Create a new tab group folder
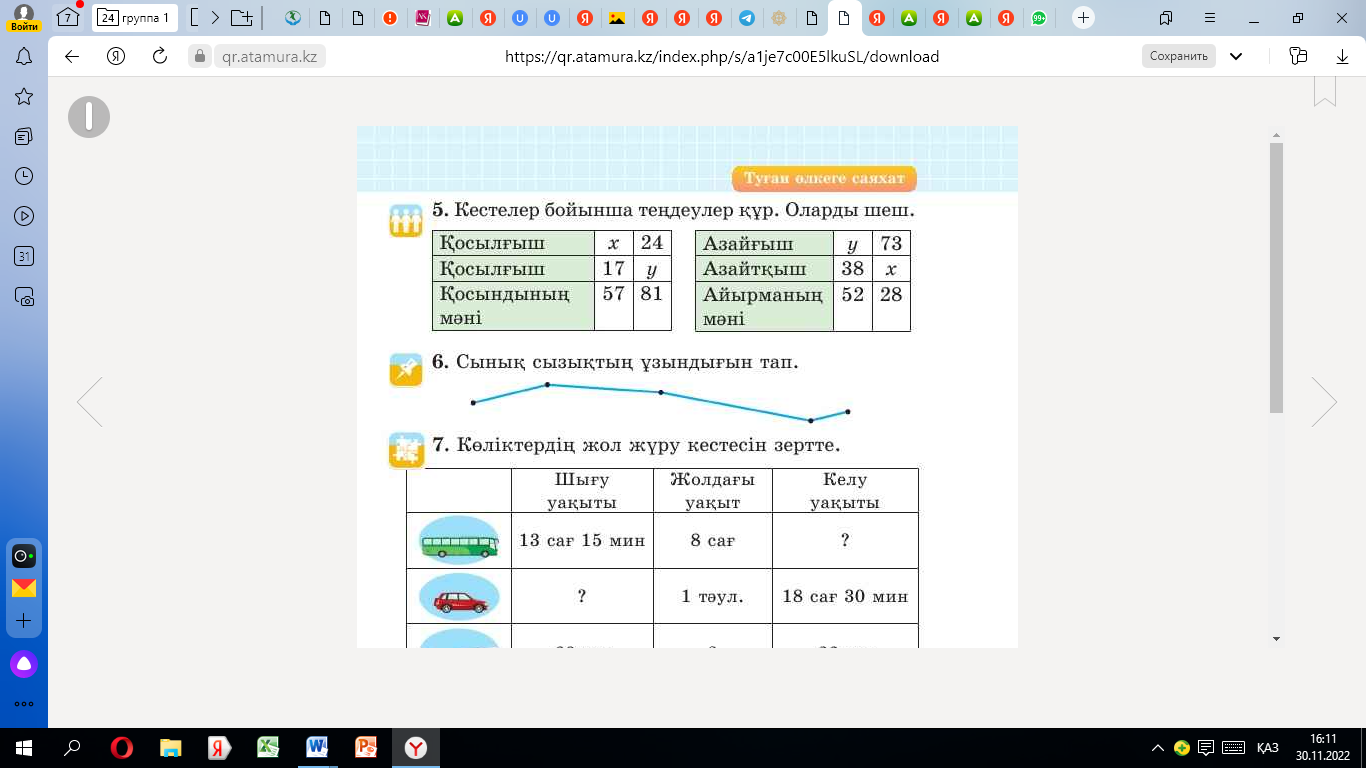 click(x=241, y=18)
